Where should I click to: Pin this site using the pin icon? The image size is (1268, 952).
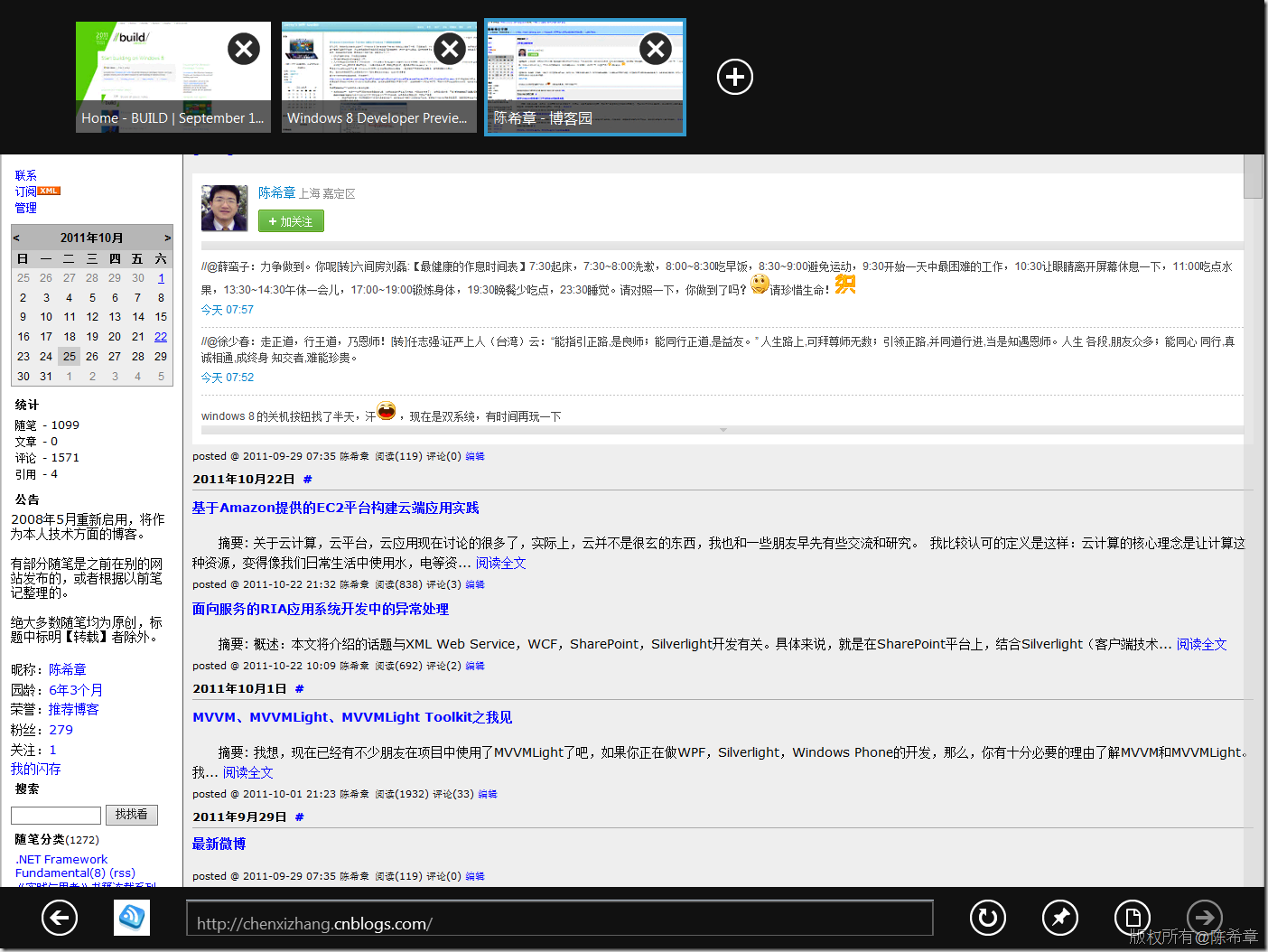(1059, 919)
